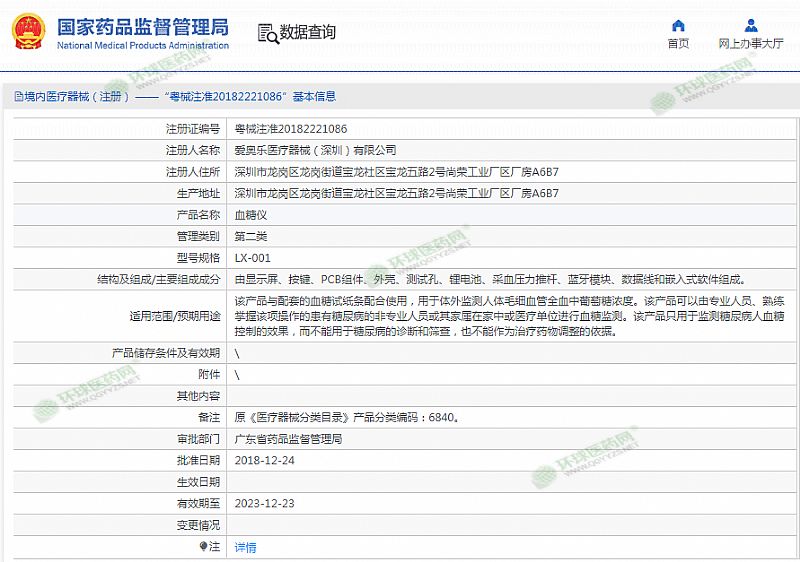The image size is (800, 562).
Task: Click registration number 粤械注准20182221086 value
Action: [x=291, y=129]
